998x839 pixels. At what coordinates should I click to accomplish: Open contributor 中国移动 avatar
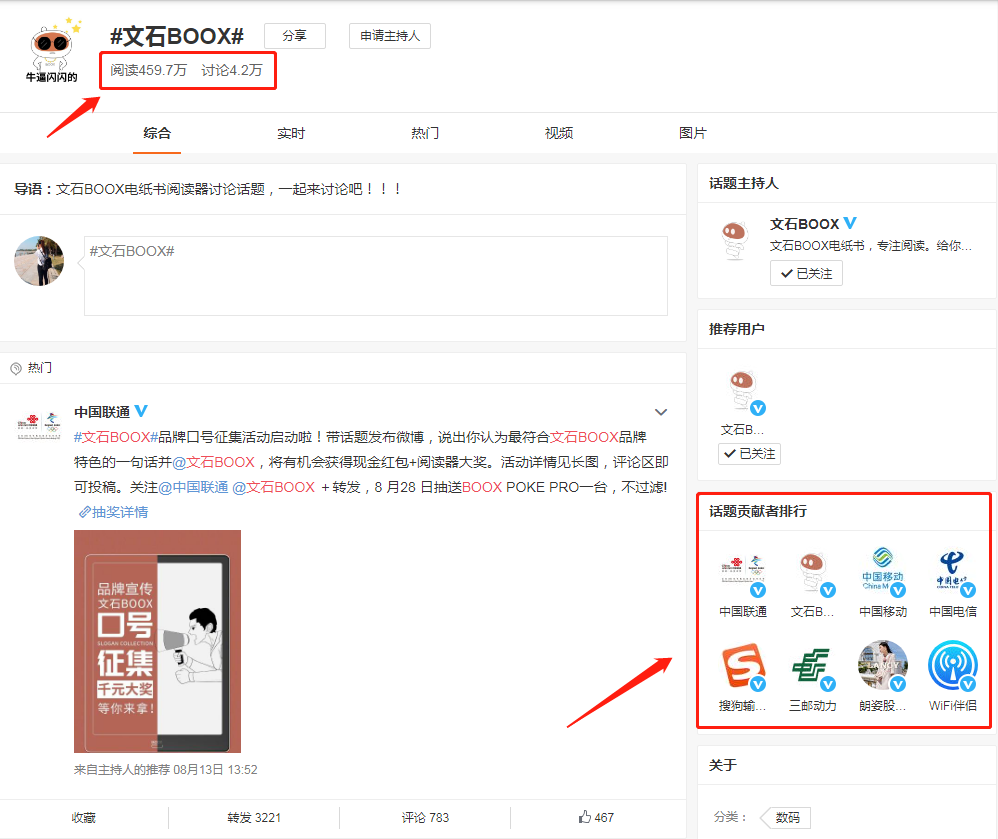(883, 571)
